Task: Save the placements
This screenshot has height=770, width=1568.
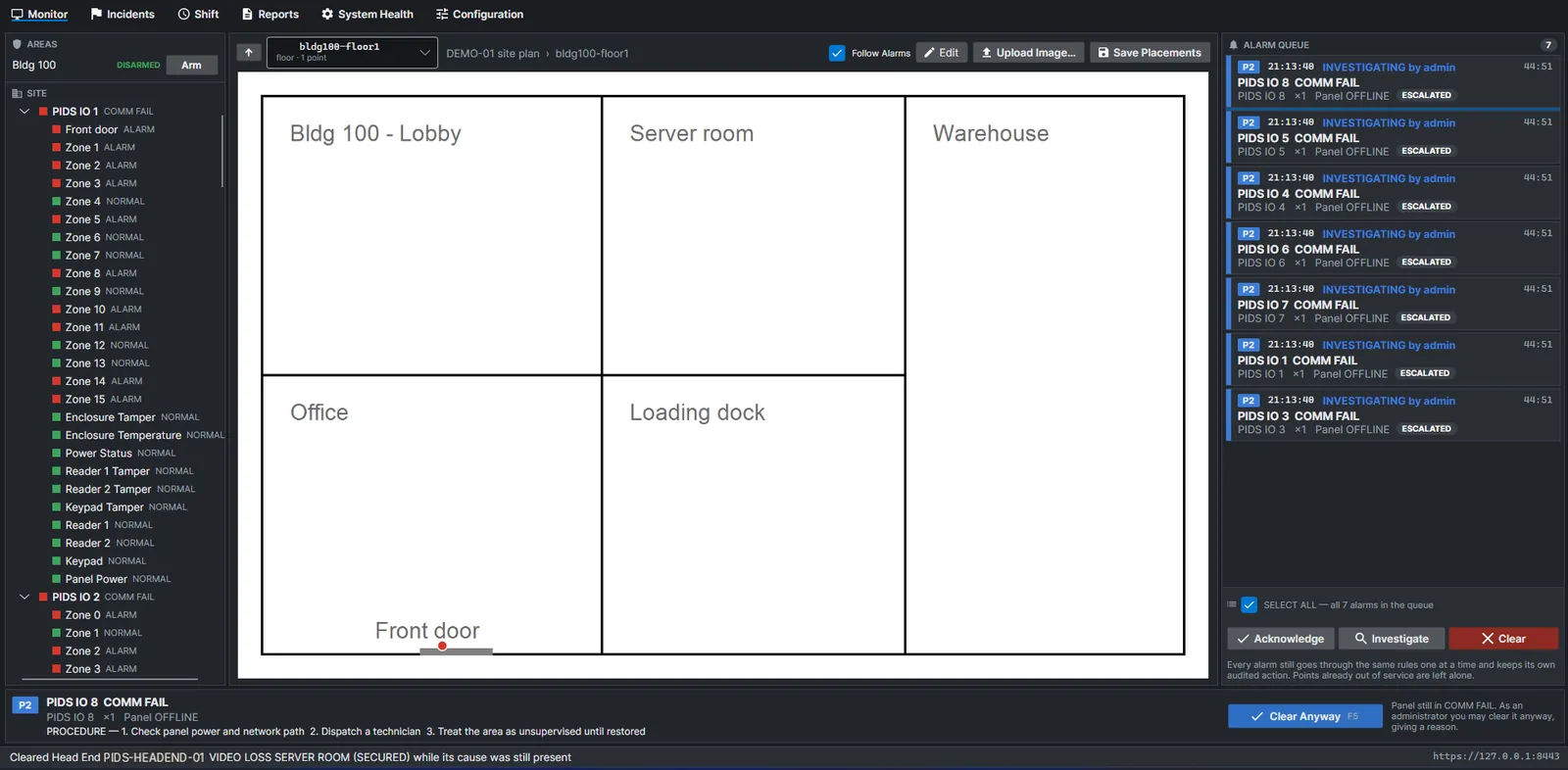Action: (x=1150, y=53)
